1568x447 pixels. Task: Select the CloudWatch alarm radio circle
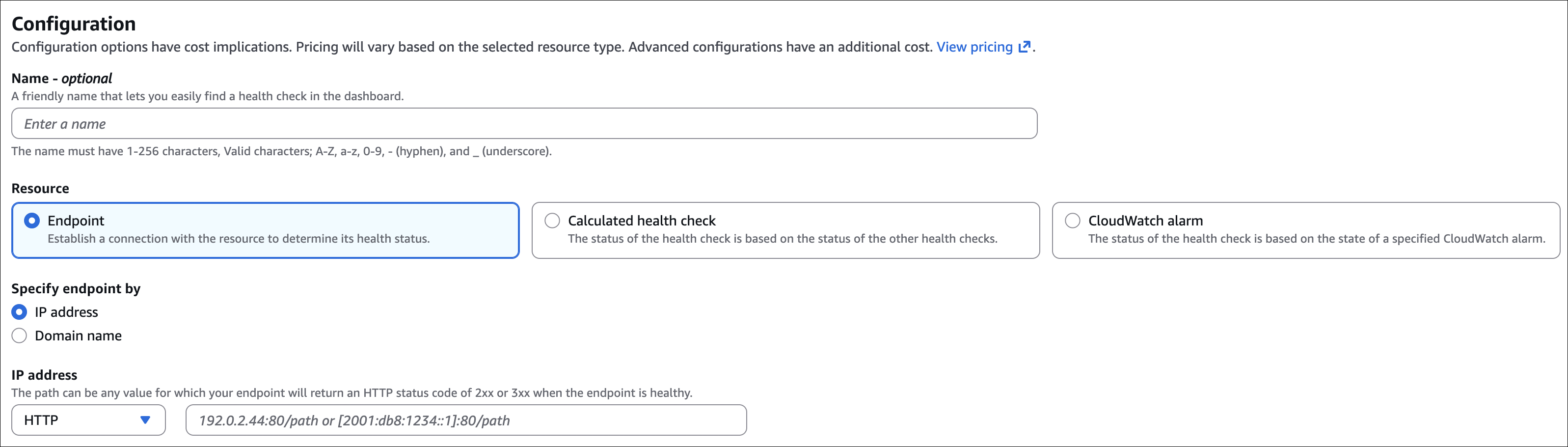tap(1073, 221)
